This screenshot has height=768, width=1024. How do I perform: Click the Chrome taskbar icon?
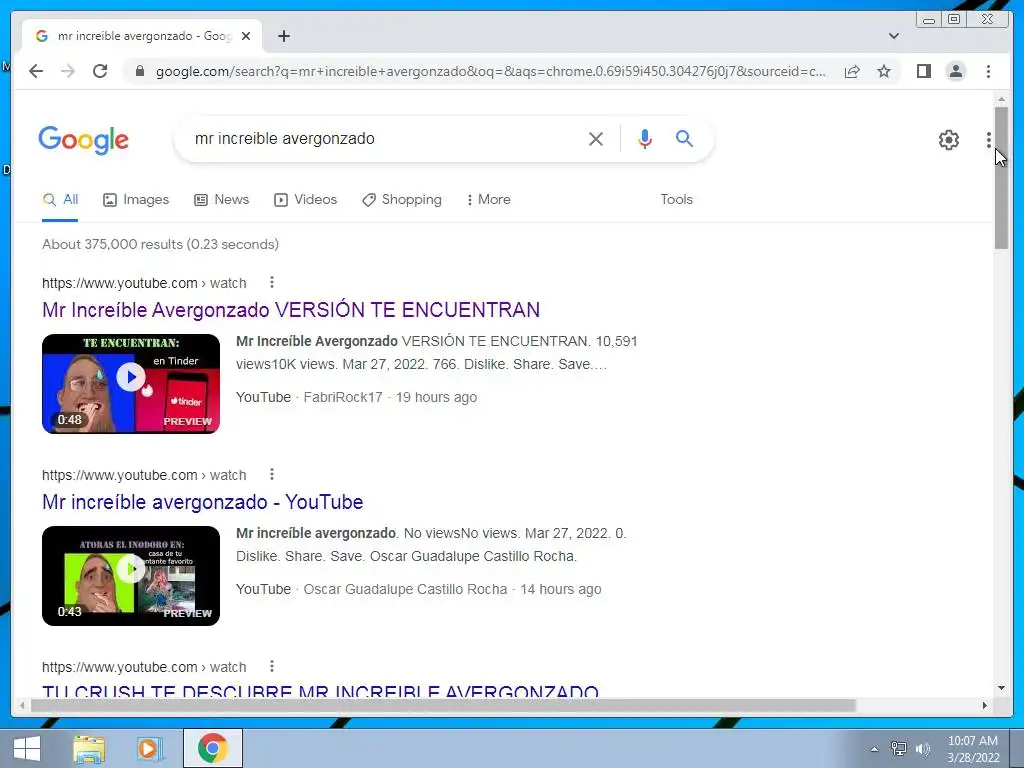(213, 748)
